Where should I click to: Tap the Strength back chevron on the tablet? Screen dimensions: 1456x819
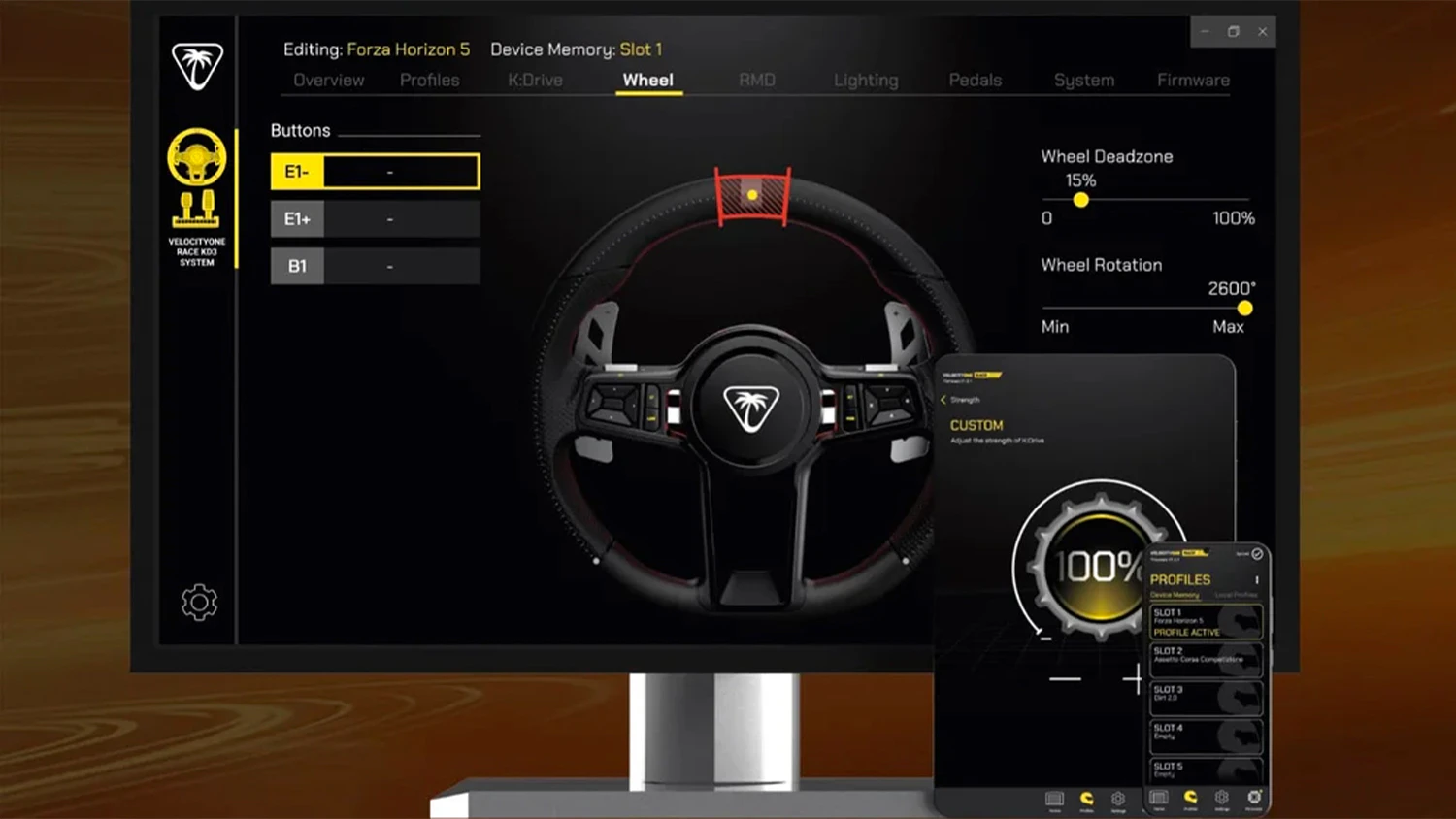(943, 400)
